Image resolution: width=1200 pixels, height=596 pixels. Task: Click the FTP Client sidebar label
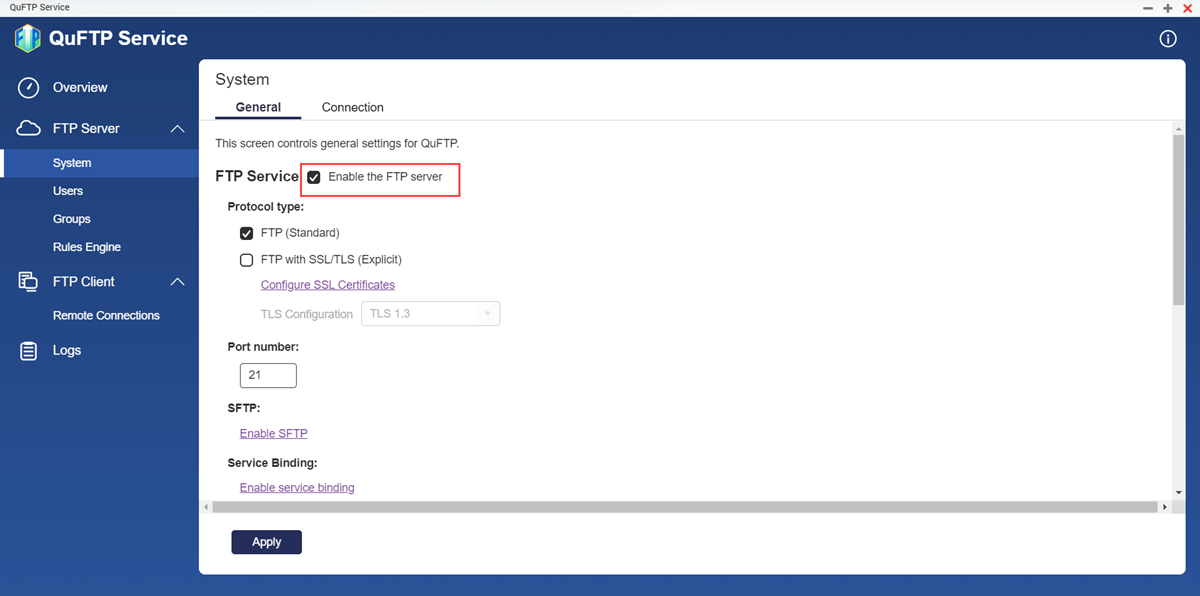click(x=84, y=282)
